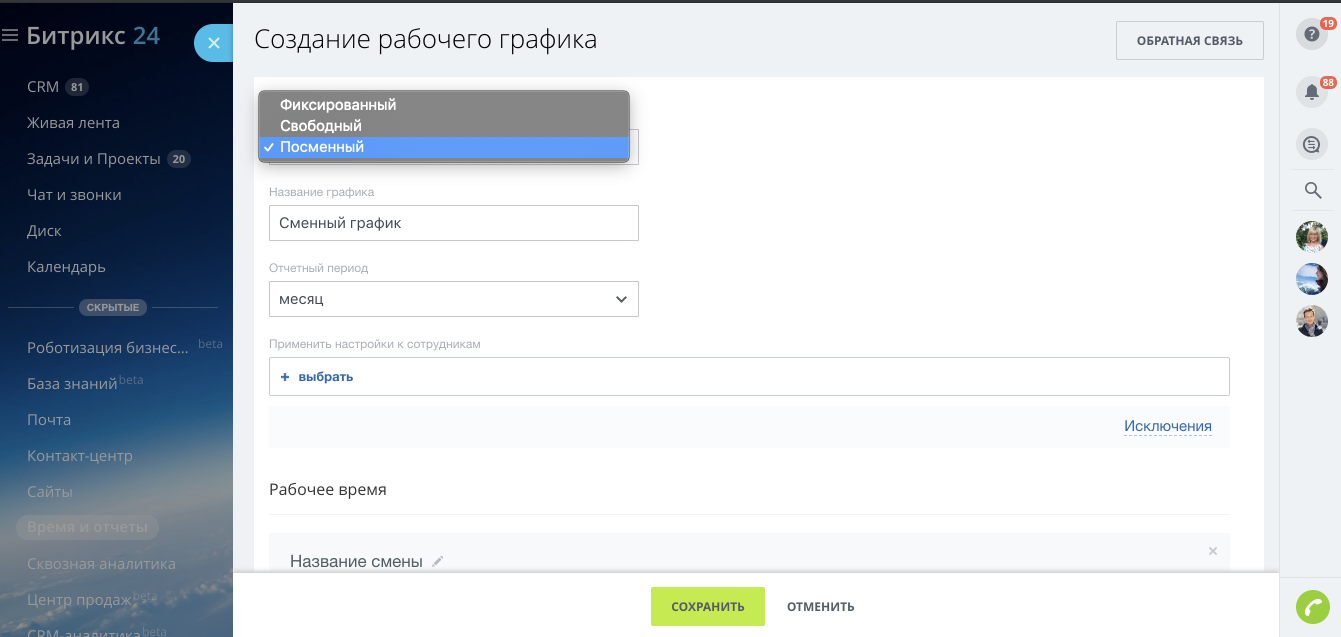This screenshot has height=637, width=1341.
Task: Click the "Обратная связь" button
Action: (1189, 40)
